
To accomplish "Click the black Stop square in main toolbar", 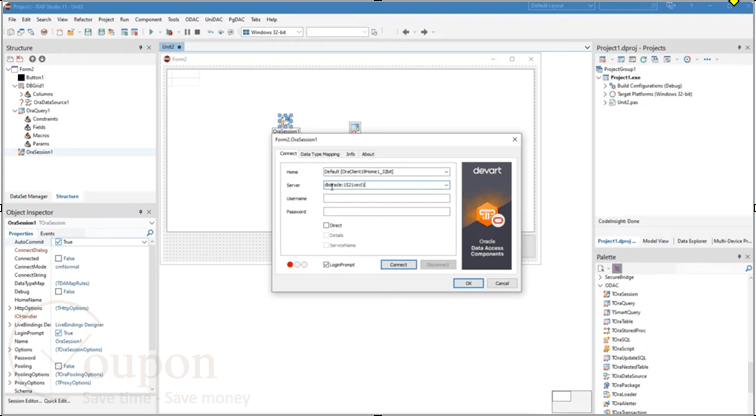I will coord(197,32).
